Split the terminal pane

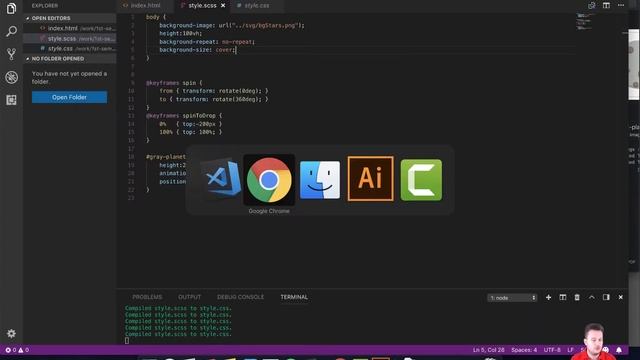click(563, 298)
